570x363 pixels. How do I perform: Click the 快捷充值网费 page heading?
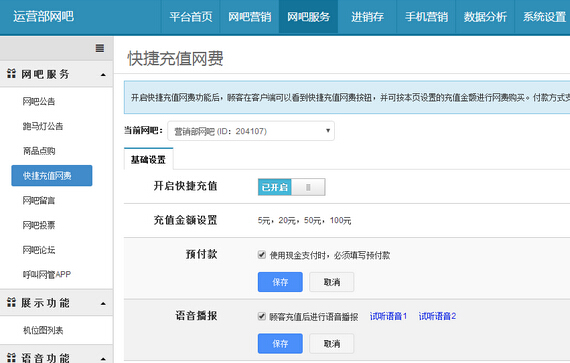(x=176, y=59)
